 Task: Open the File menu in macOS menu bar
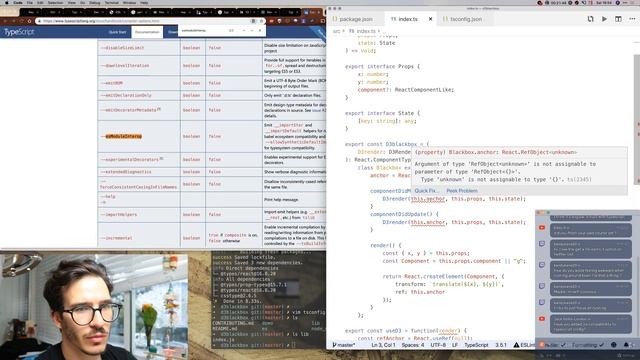(29, 2)
